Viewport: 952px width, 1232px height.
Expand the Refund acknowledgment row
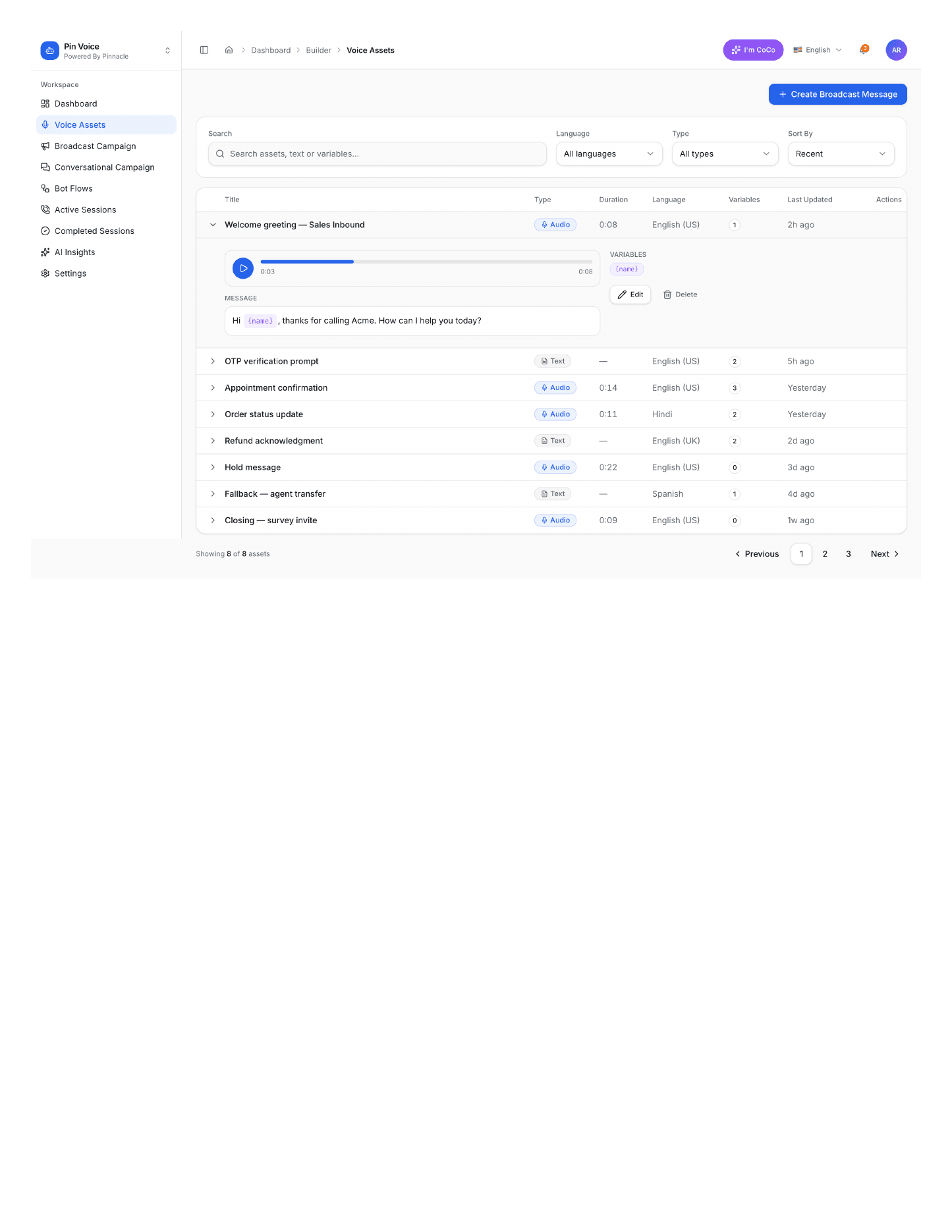[213, 441]
